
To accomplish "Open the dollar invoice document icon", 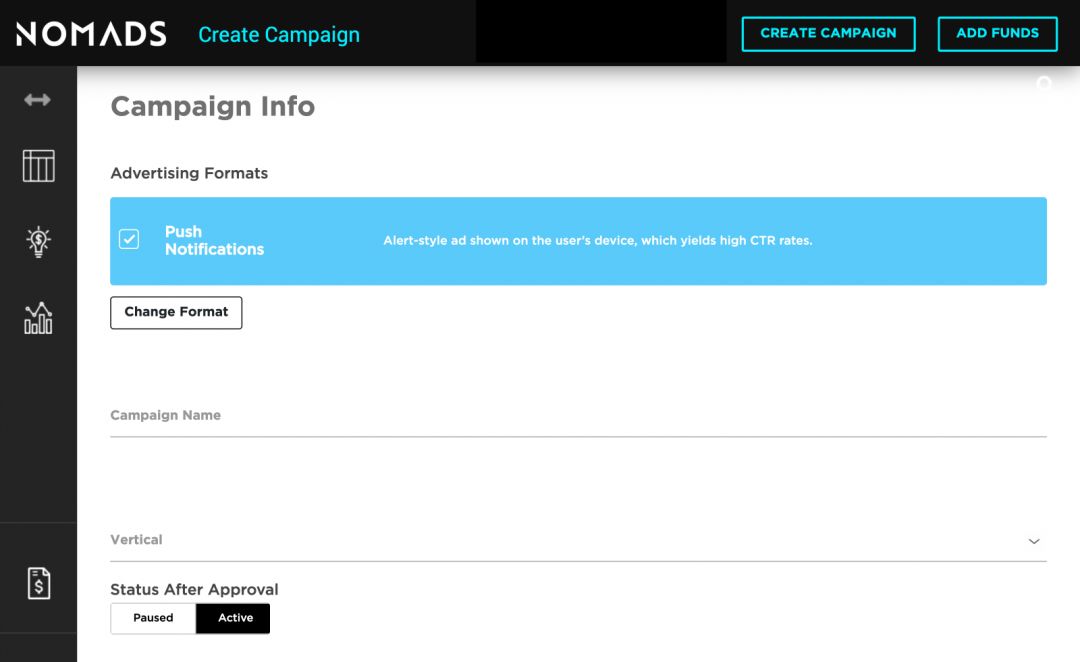I will click(38, 583).
